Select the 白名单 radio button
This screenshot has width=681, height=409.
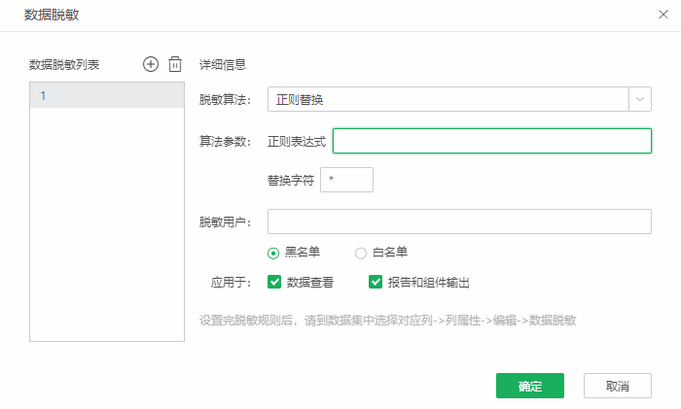click(x=360, y=253)
